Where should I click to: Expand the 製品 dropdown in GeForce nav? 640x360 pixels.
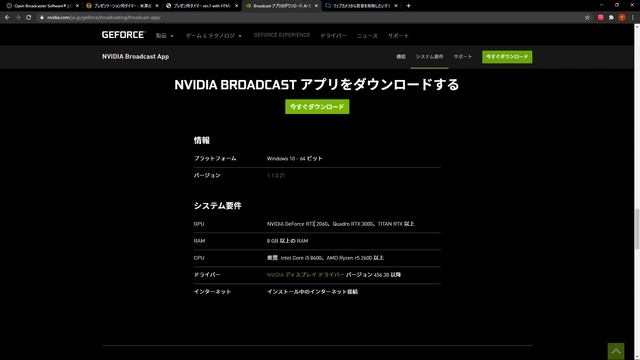164,36
